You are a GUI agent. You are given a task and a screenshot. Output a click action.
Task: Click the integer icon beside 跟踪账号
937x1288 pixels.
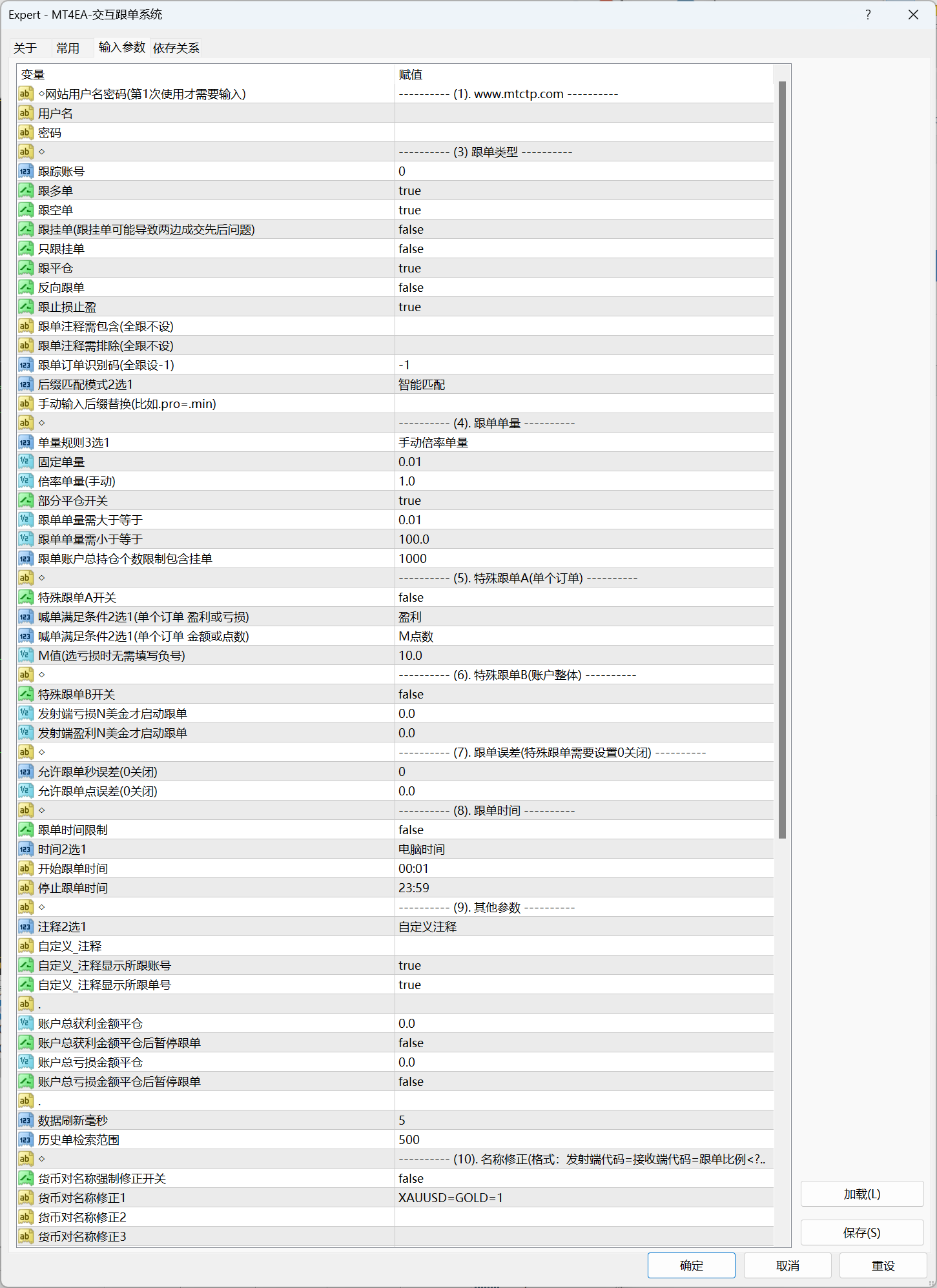pos(25,171)
